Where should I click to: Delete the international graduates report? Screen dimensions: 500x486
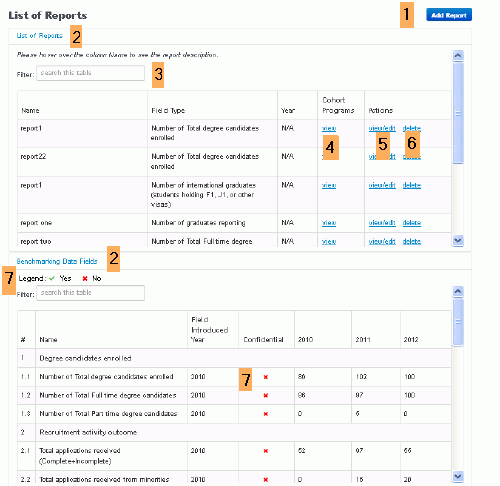(412, 185)
